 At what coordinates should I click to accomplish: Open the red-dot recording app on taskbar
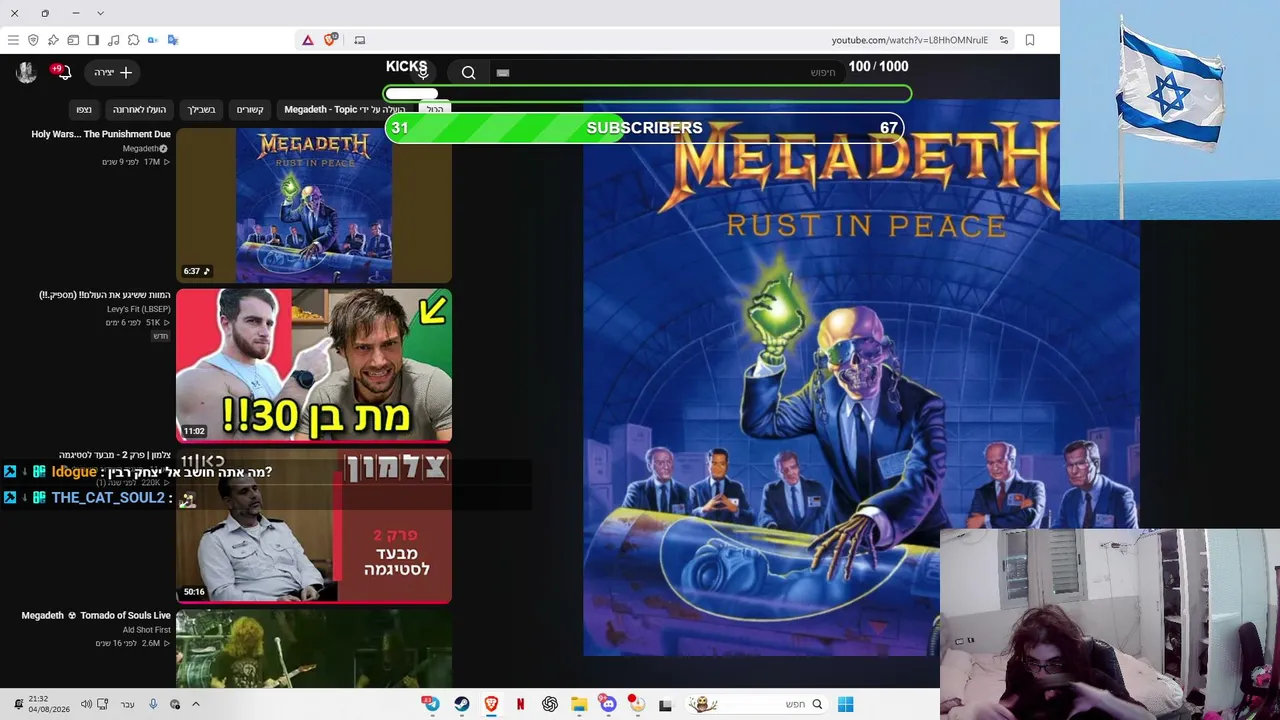(x=636, y=704)
